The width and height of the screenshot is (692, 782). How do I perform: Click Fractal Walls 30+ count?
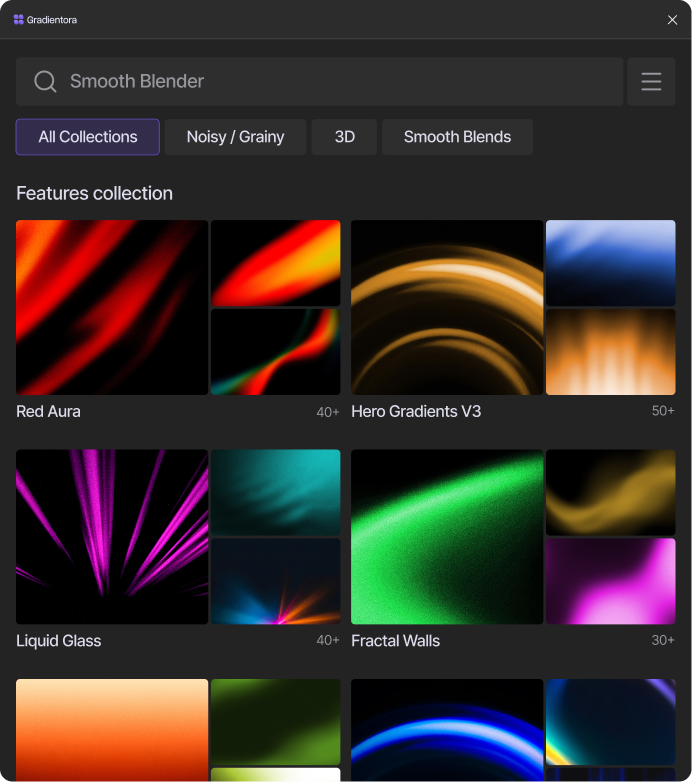(663, 640)
